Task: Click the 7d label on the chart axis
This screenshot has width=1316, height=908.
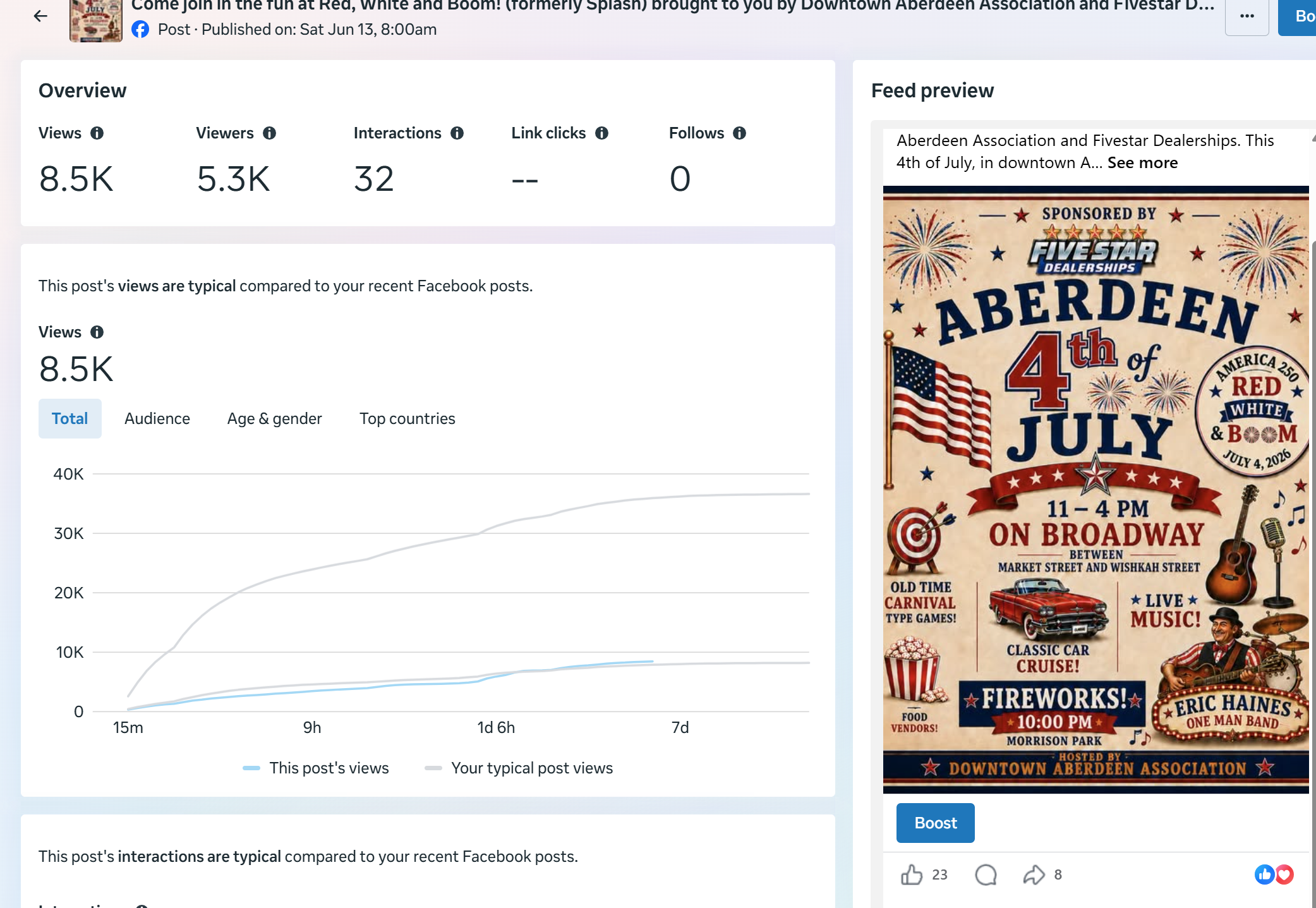Action: [x=680, y=727]
